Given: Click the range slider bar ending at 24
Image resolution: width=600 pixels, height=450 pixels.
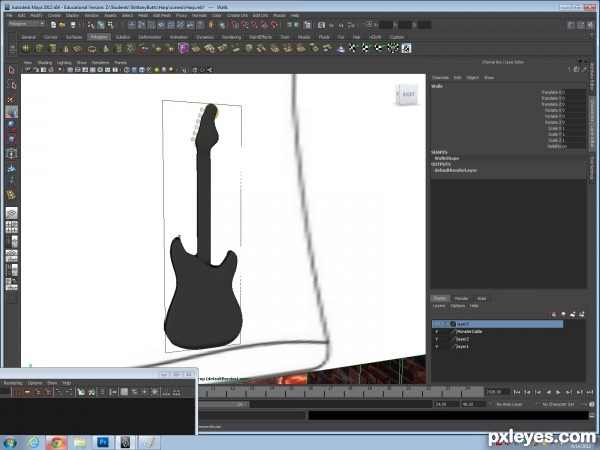Looking at the screenshot, I should (223, 404).
